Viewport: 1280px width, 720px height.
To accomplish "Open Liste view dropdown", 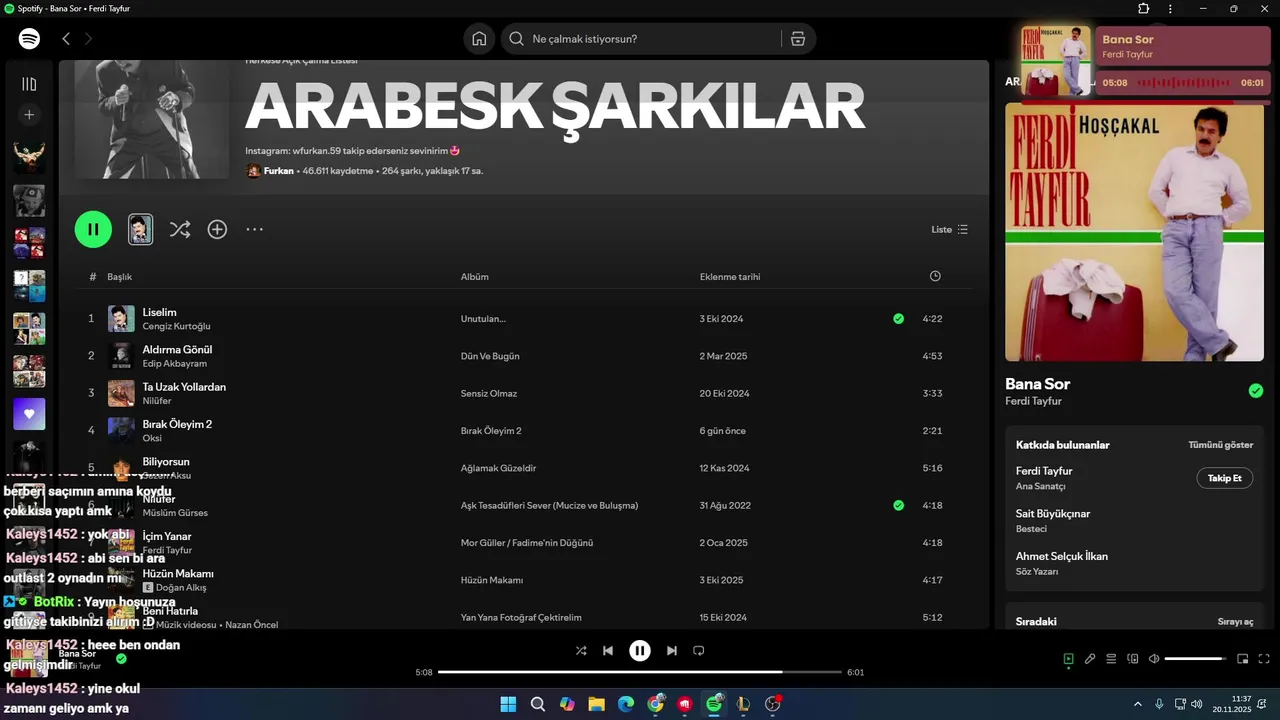I will 949,229.
